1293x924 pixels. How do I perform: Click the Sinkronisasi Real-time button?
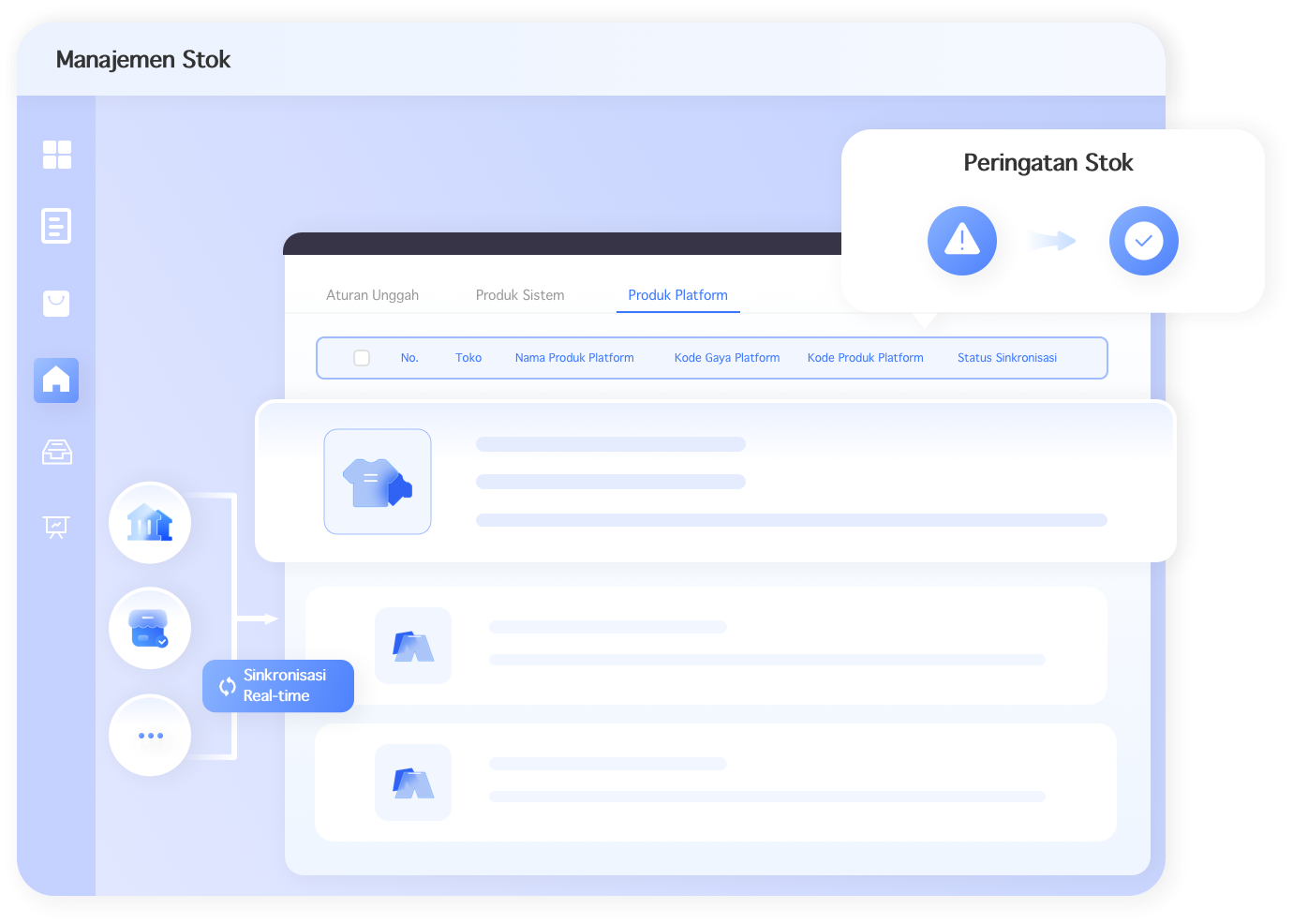click(278, 686)
